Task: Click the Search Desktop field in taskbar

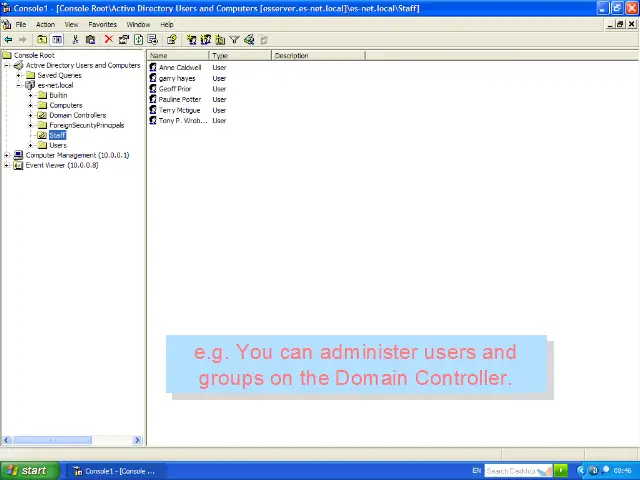Action: pyautogui.click(x=510, y=470)
